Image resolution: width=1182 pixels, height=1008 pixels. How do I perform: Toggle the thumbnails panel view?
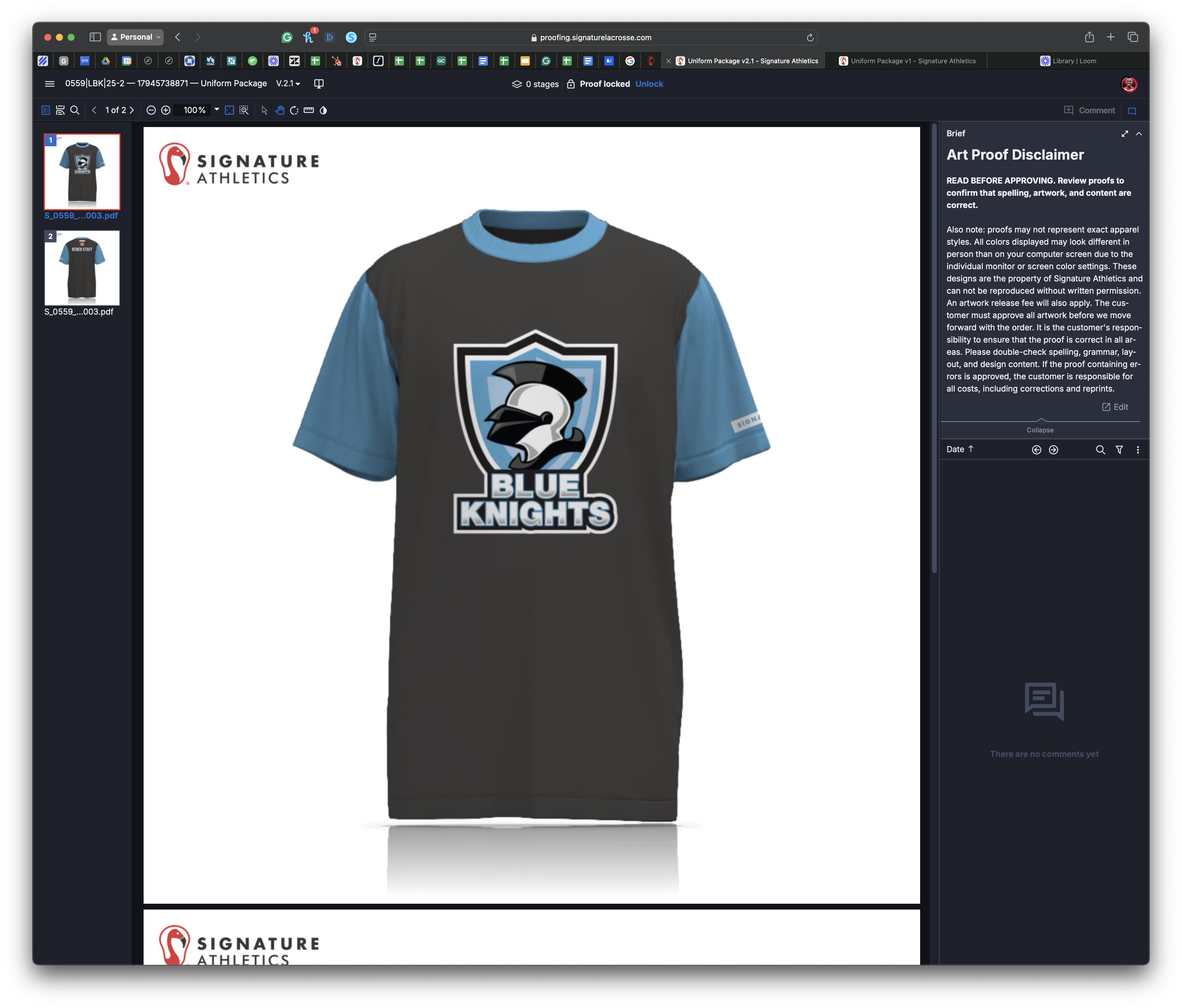tap(46, 110)
